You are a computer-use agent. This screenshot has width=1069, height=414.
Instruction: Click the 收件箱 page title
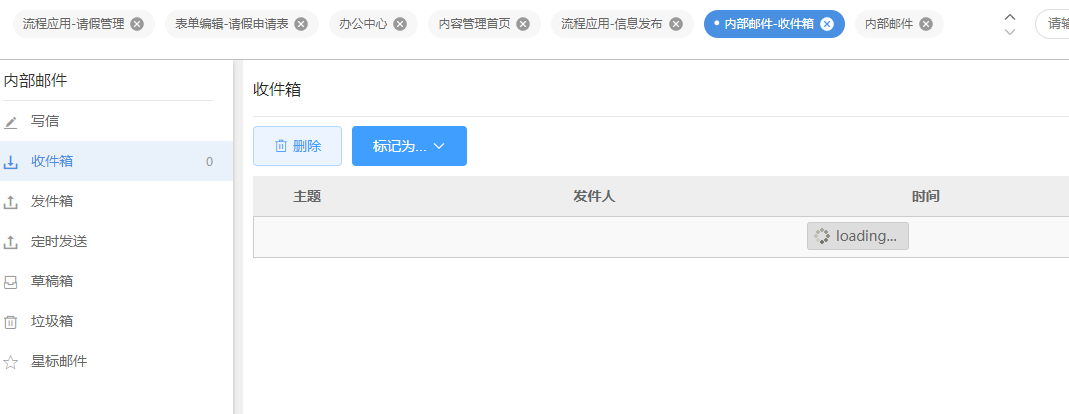coord(277,89)
